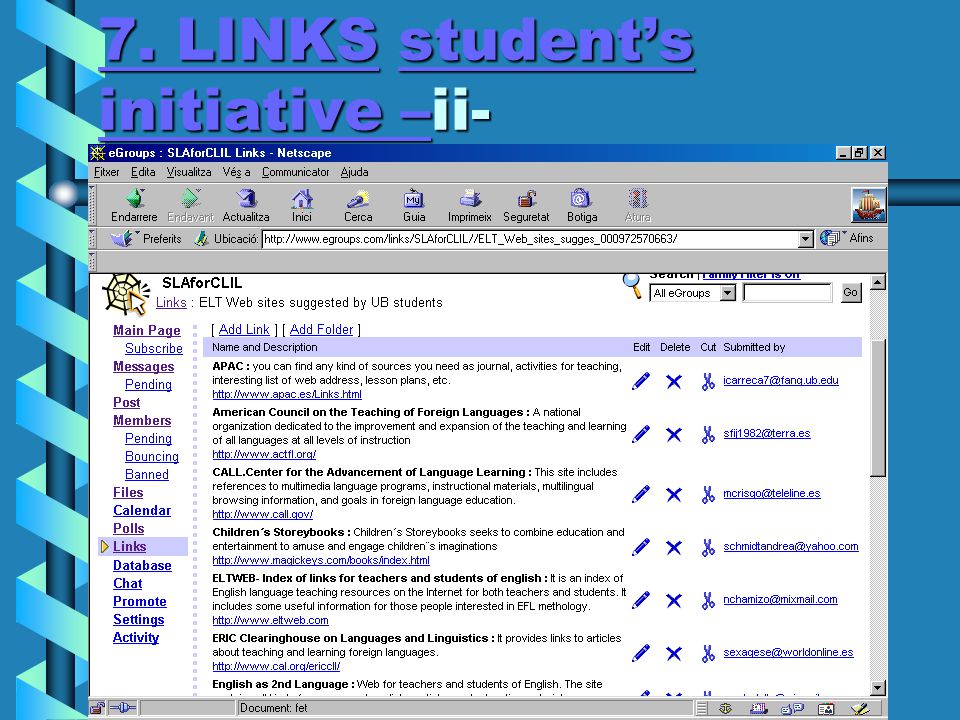Click the Bouncing members link

click(x=152, y=457)
